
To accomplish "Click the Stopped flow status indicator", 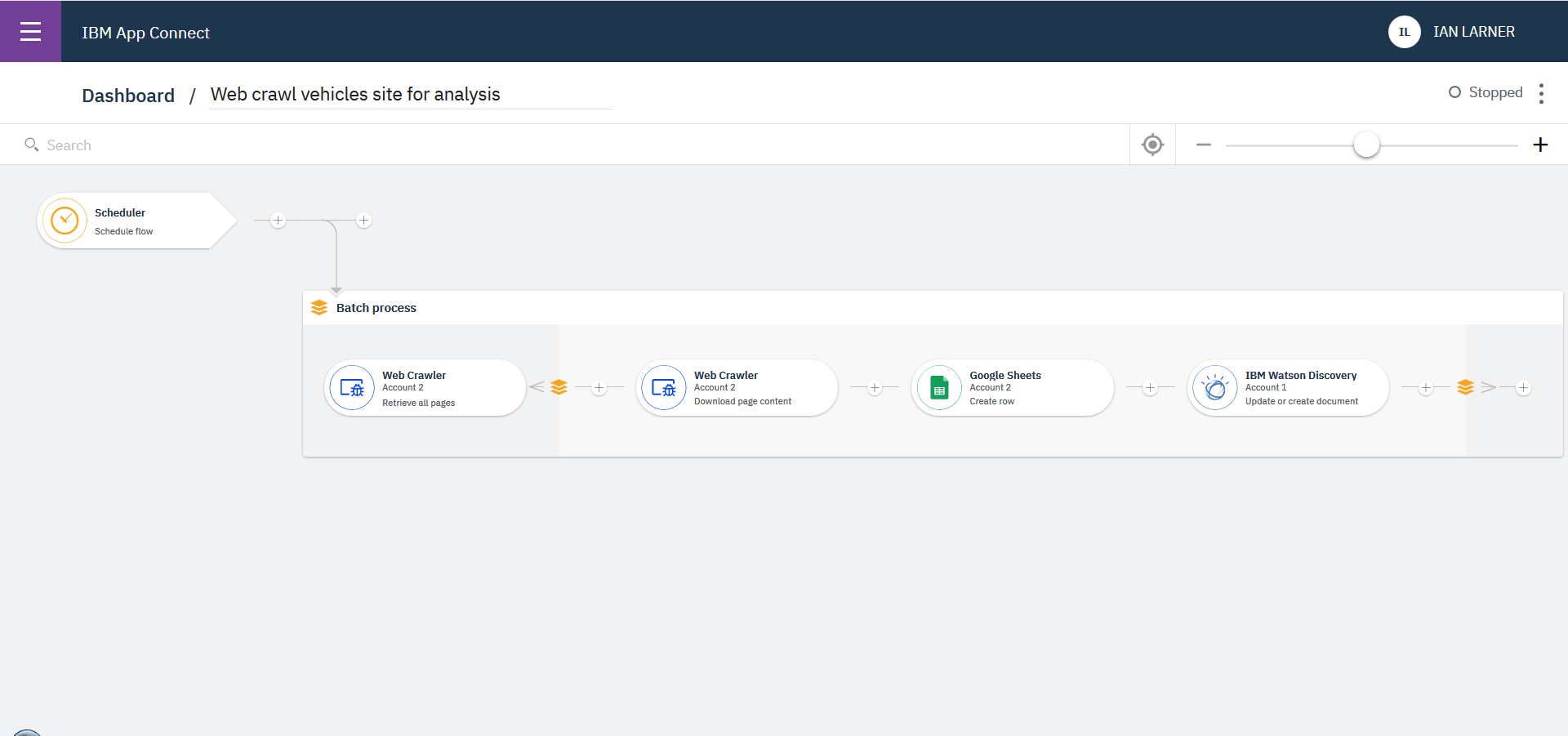I will [1486, 92].
